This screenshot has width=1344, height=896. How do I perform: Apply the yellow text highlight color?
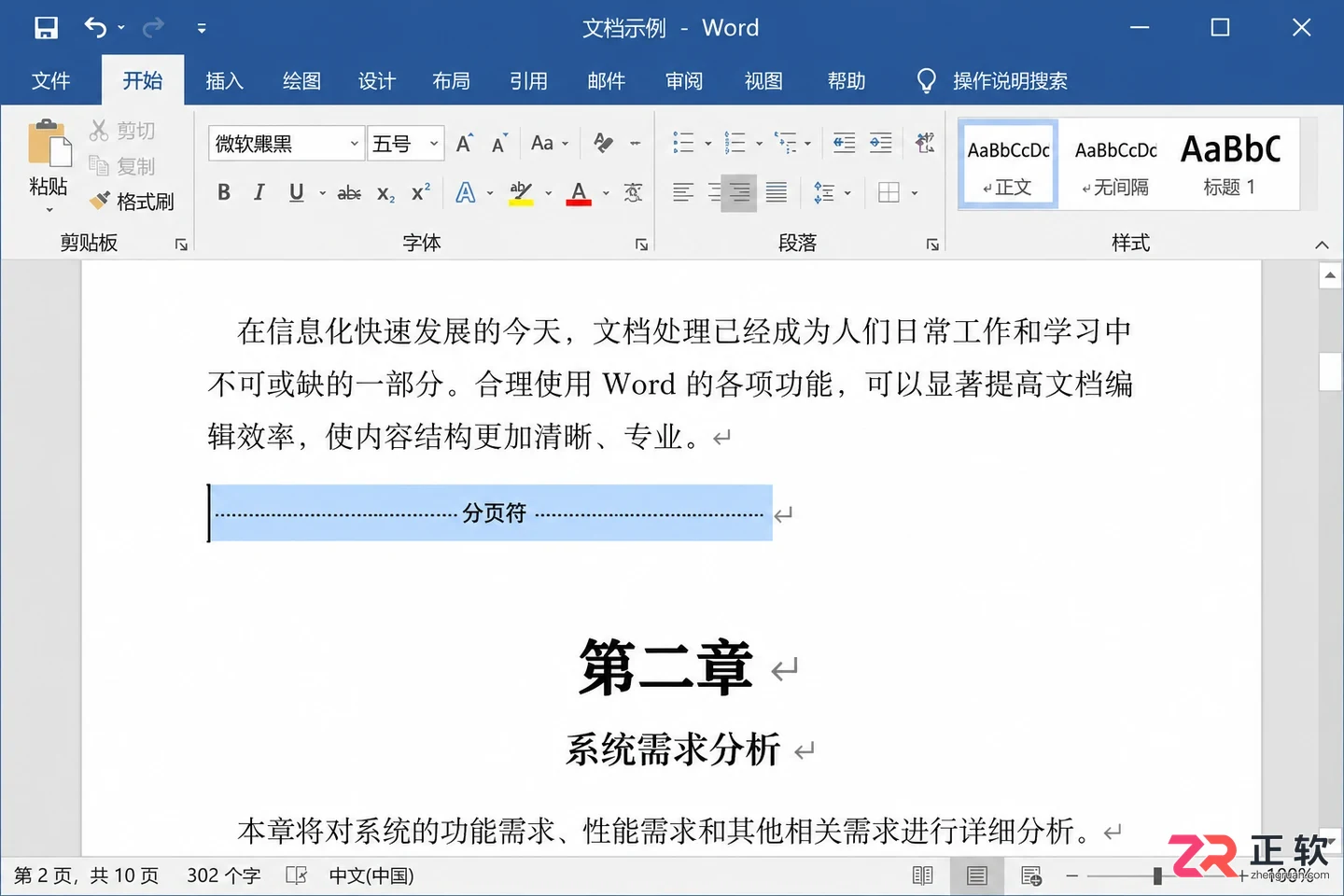521,193
